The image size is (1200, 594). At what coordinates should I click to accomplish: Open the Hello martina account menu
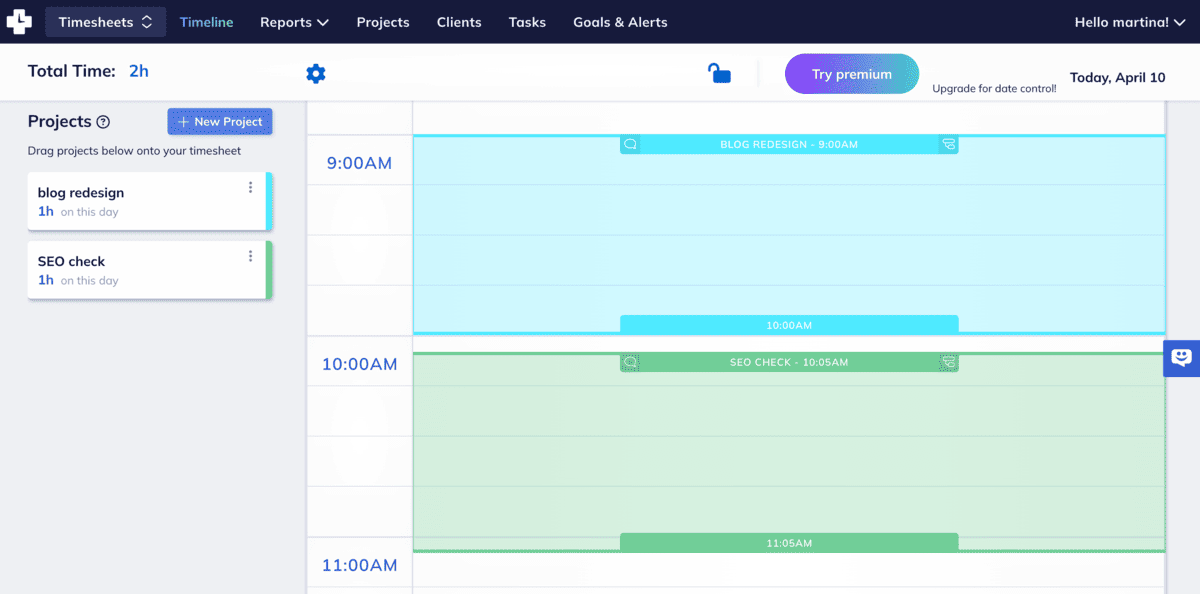[1129, 21]
